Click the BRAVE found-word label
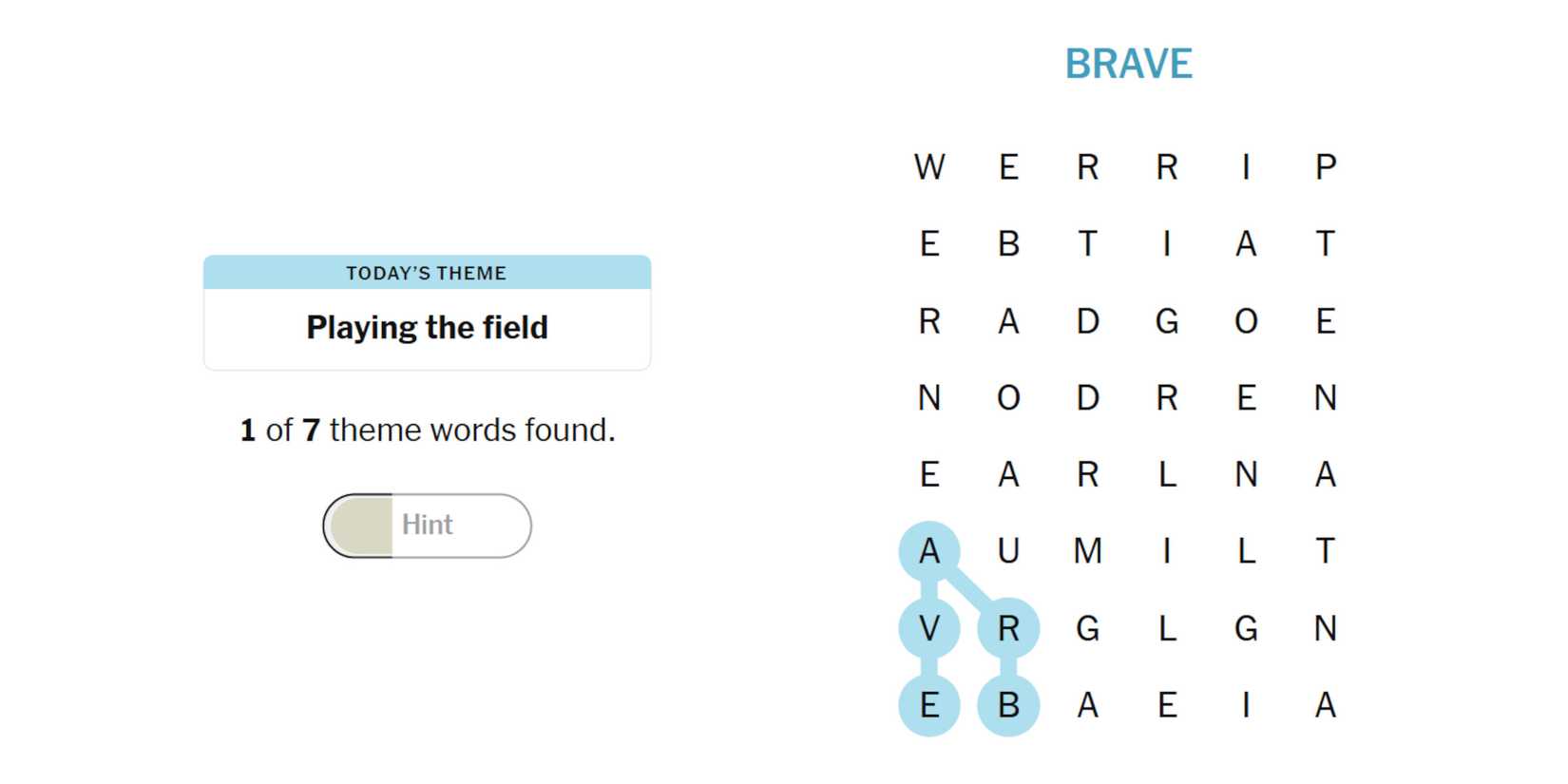 [x=1128, y=64]
